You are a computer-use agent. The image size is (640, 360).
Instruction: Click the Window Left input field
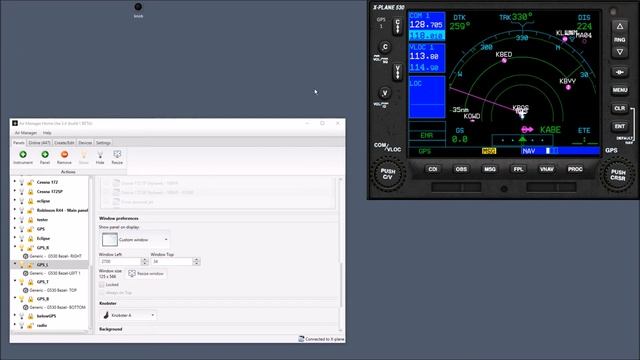tap(120, 261)
